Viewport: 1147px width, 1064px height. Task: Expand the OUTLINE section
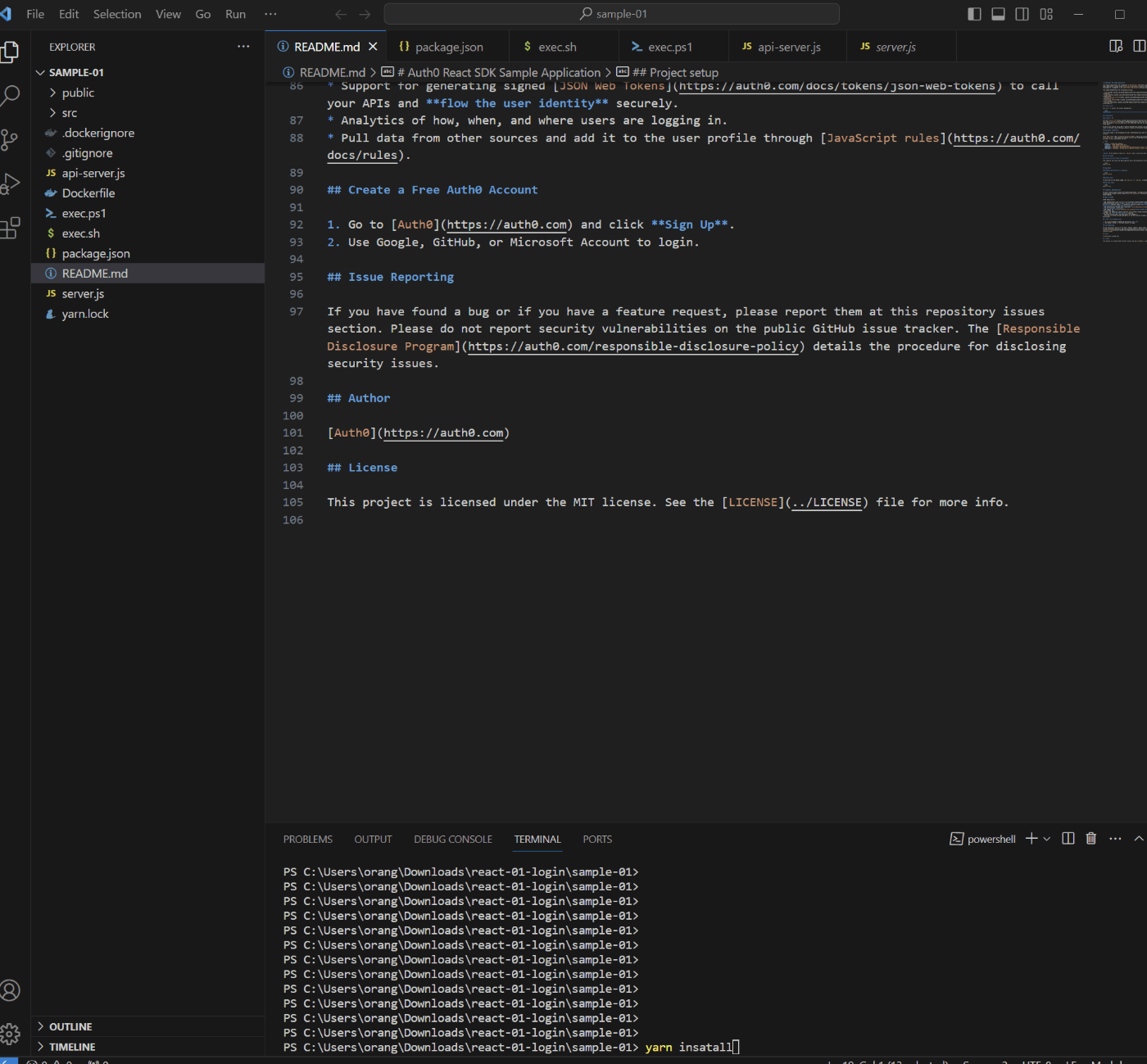click(147, 1026)
